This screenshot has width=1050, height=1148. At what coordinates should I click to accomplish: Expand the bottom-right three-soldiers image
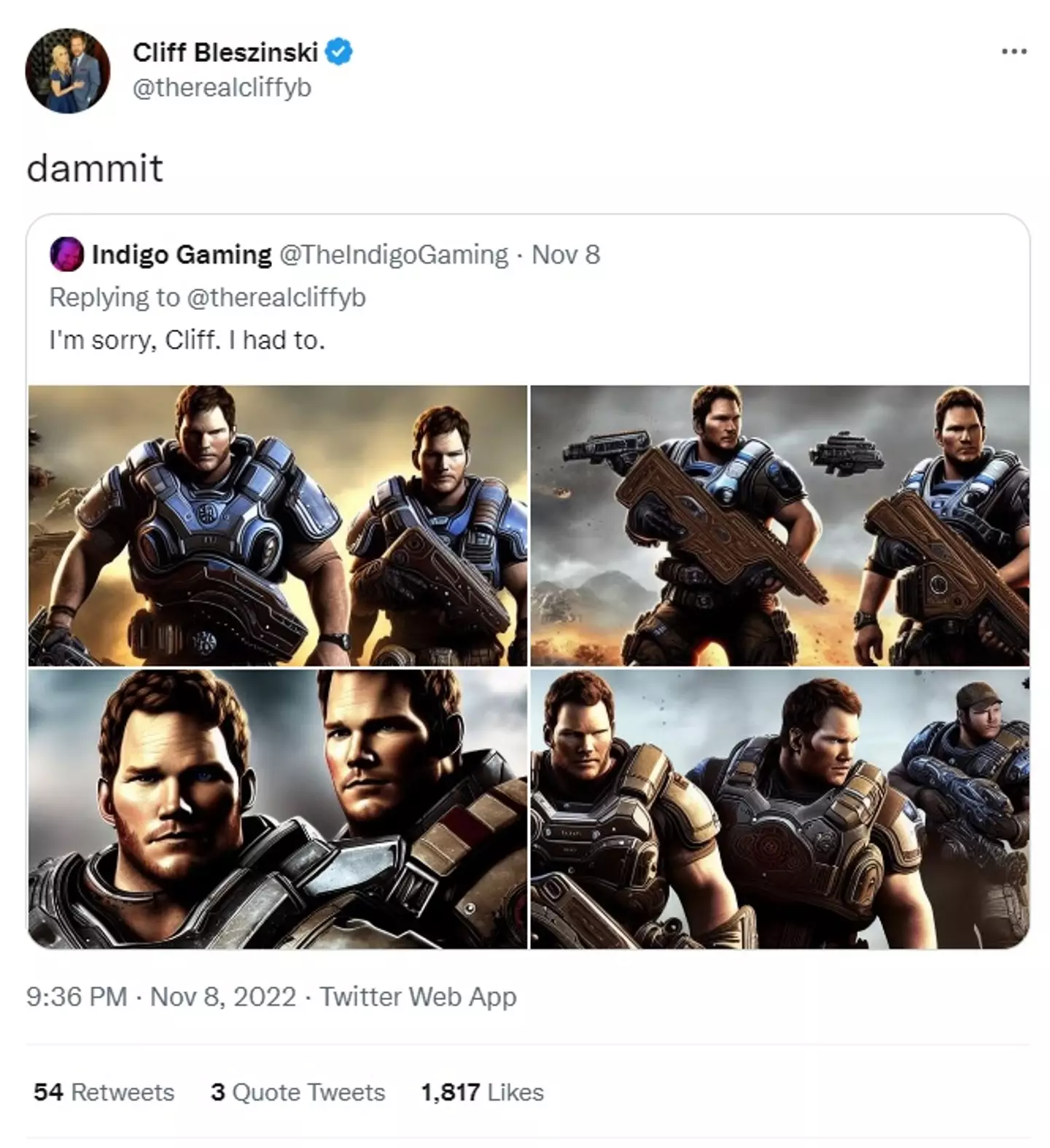click(x=779, y=809)
